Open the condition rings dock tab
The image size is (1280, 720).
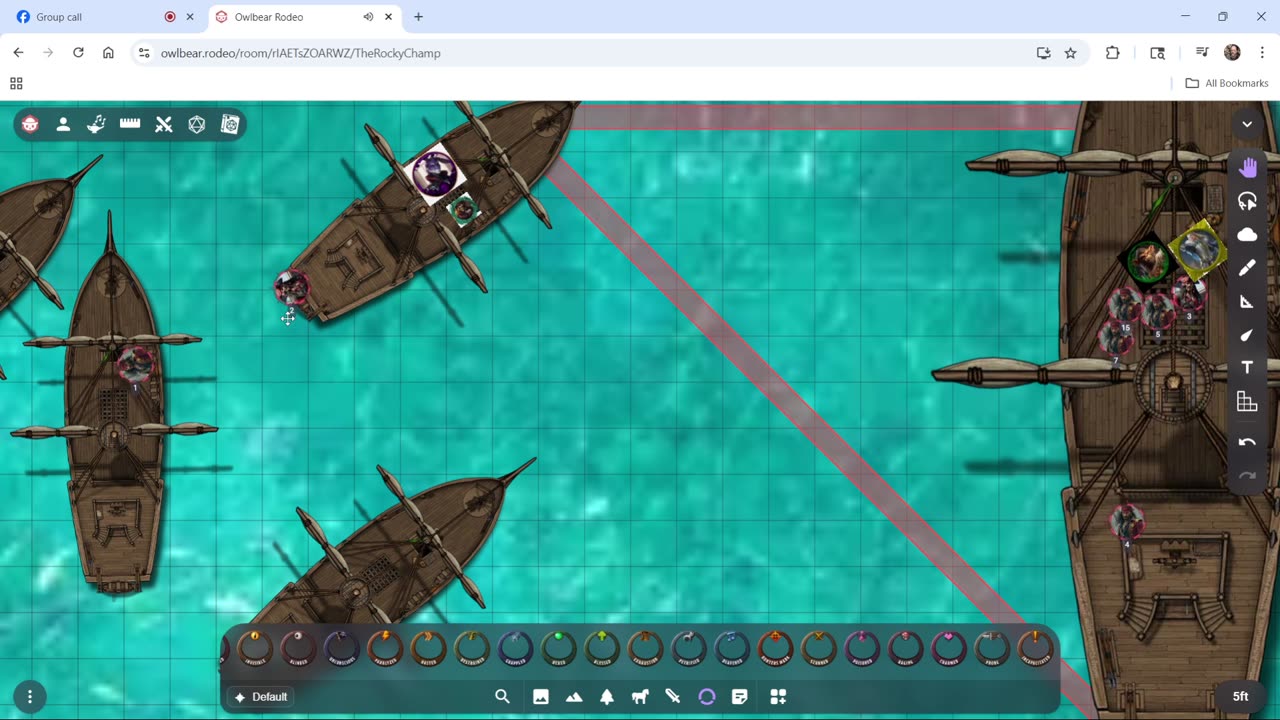[707, 697]
